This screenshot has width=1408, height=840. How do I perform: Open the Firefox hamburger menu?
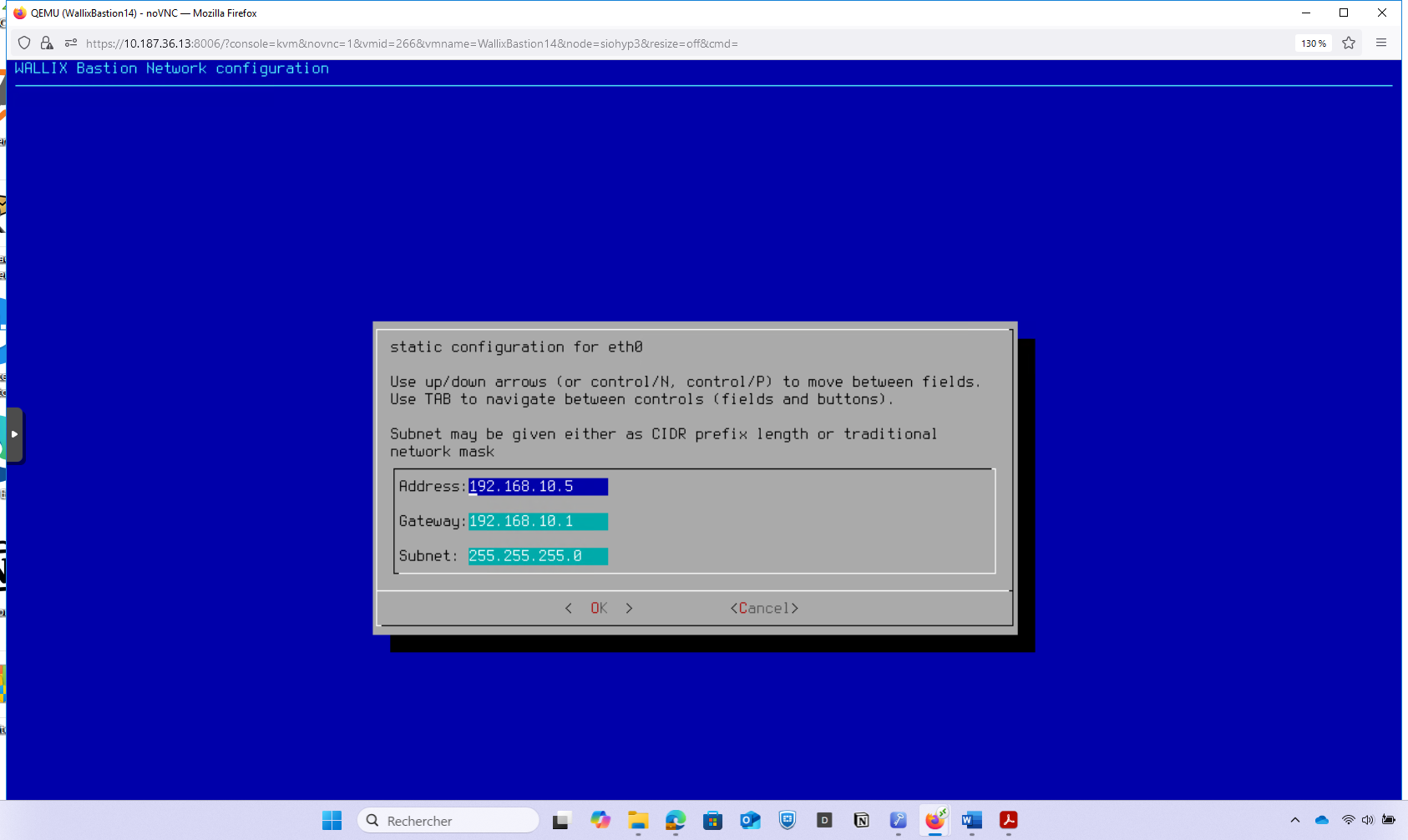coord(1381,43)
